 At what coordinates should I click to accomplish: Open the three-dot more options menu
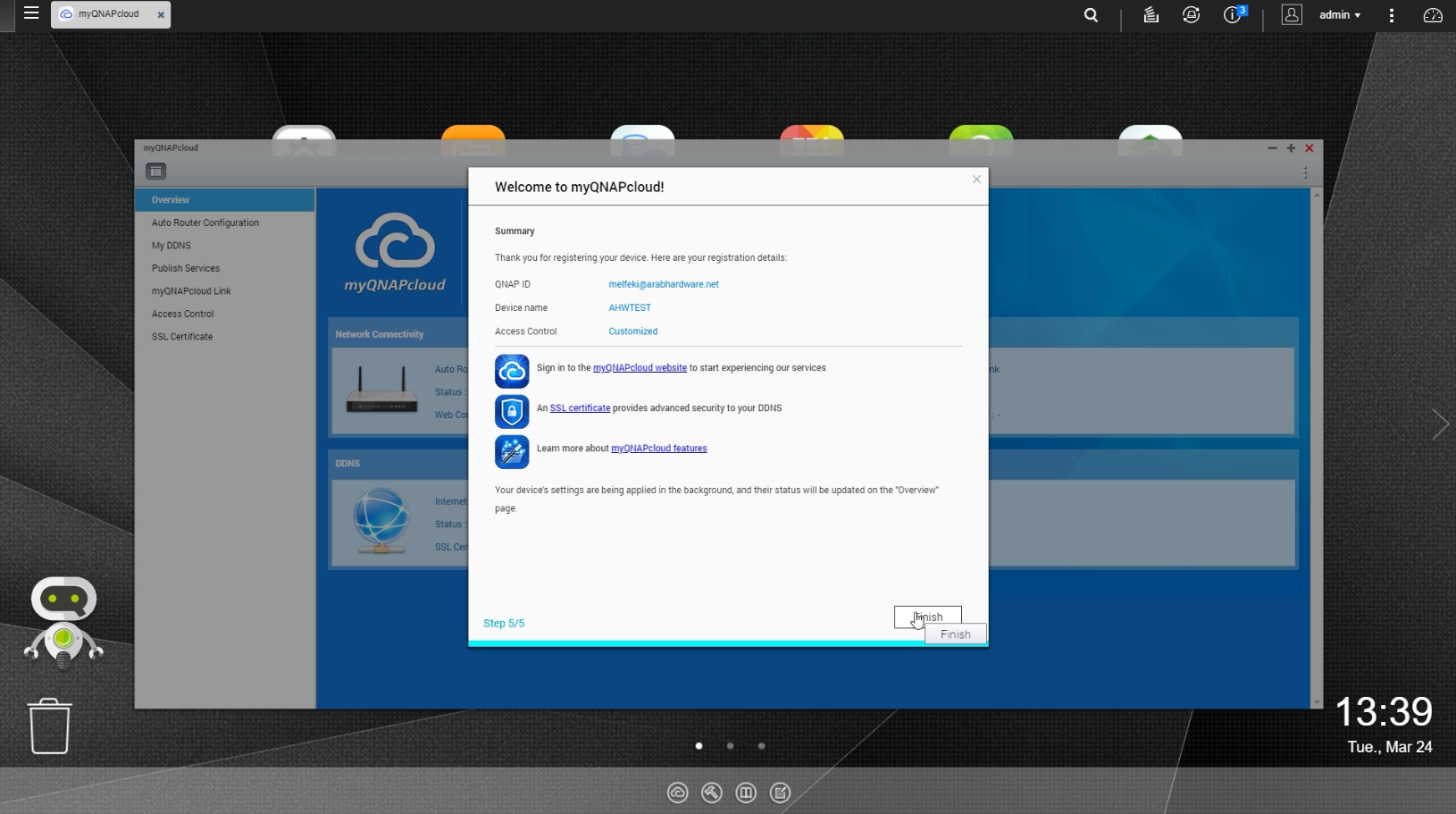click(x=1392, y=15)
